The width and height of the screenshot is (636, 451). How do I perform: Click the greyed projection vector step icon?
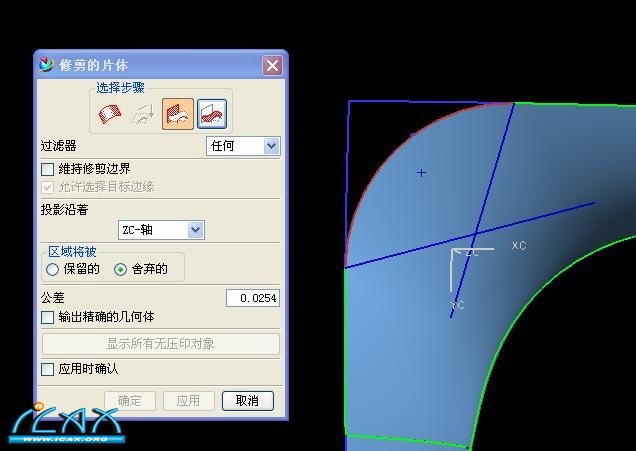(x=144, y=115)
